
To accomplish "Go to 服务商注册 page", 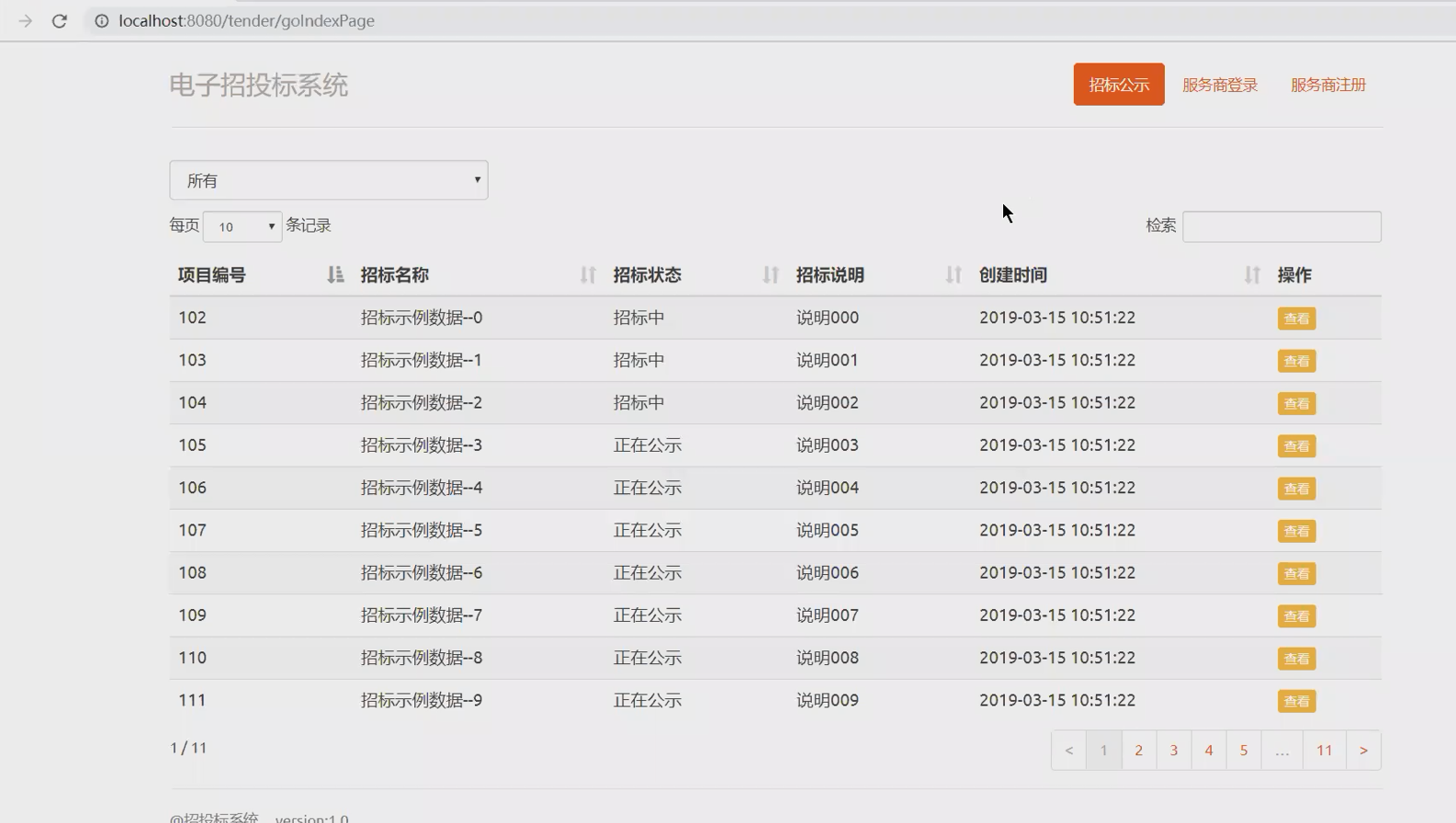I will pyautogui.click(x=1328, y=85).
